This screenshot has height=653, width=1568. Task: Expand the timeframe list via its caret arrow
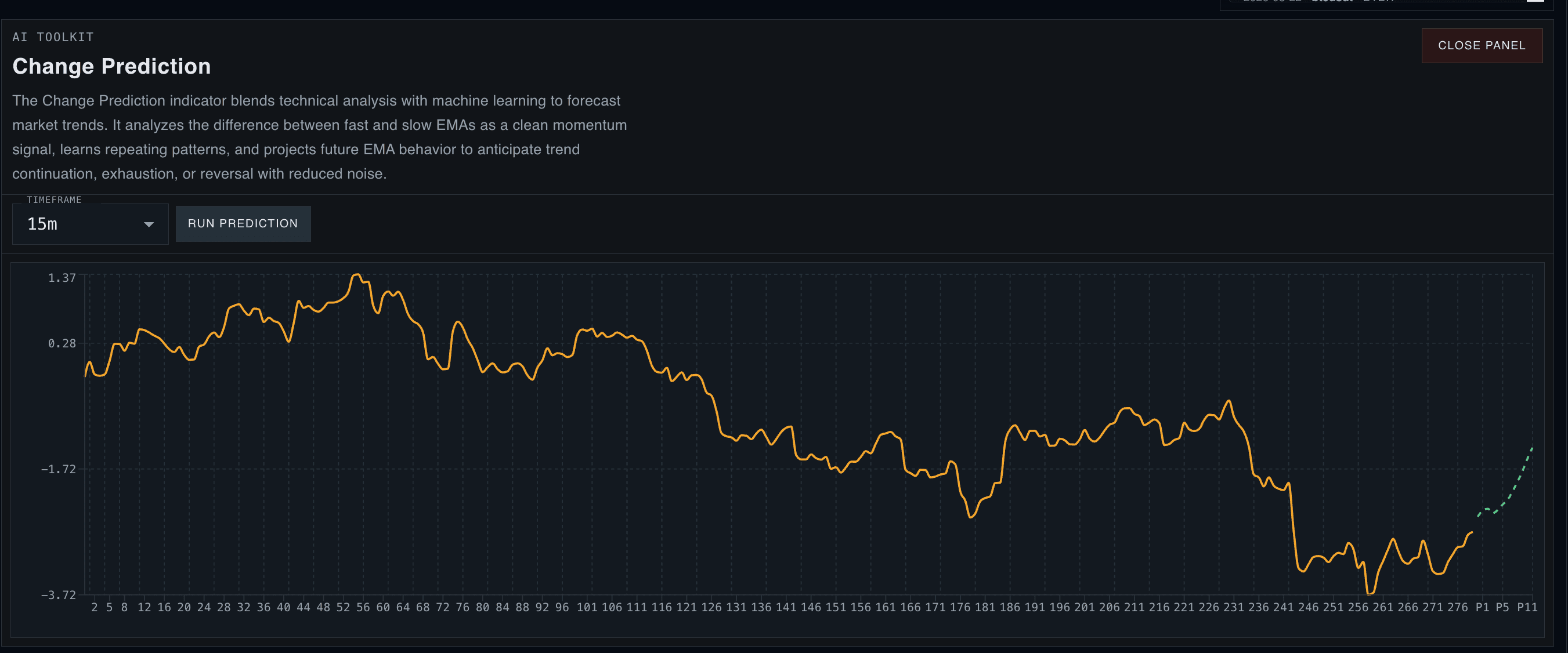[x=148, y=224]
